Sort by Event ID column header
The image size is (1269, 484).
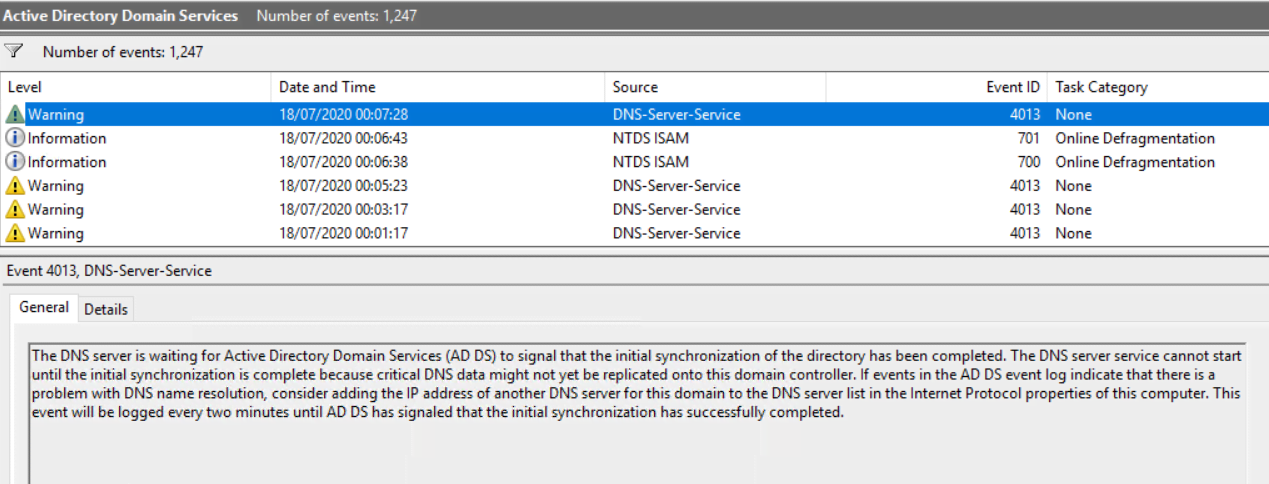tap(937, 87)
